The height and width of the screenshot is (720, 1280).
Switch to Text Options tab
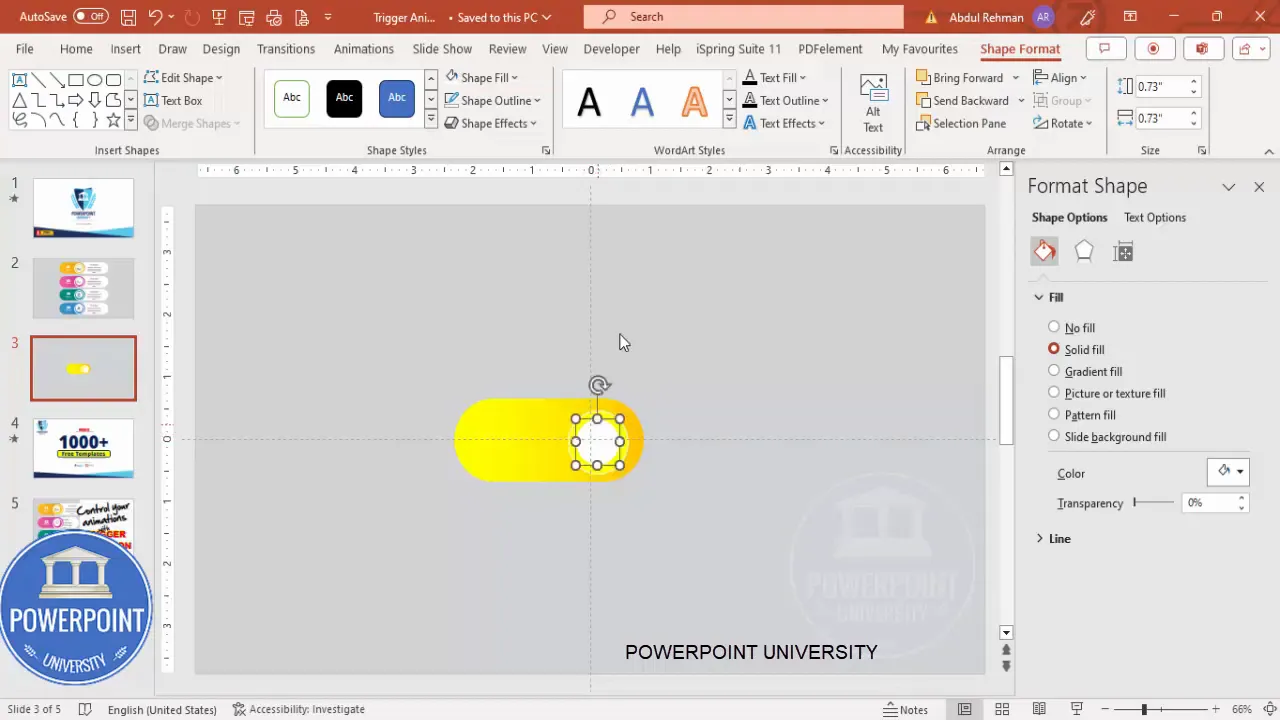pos(1155,217)
